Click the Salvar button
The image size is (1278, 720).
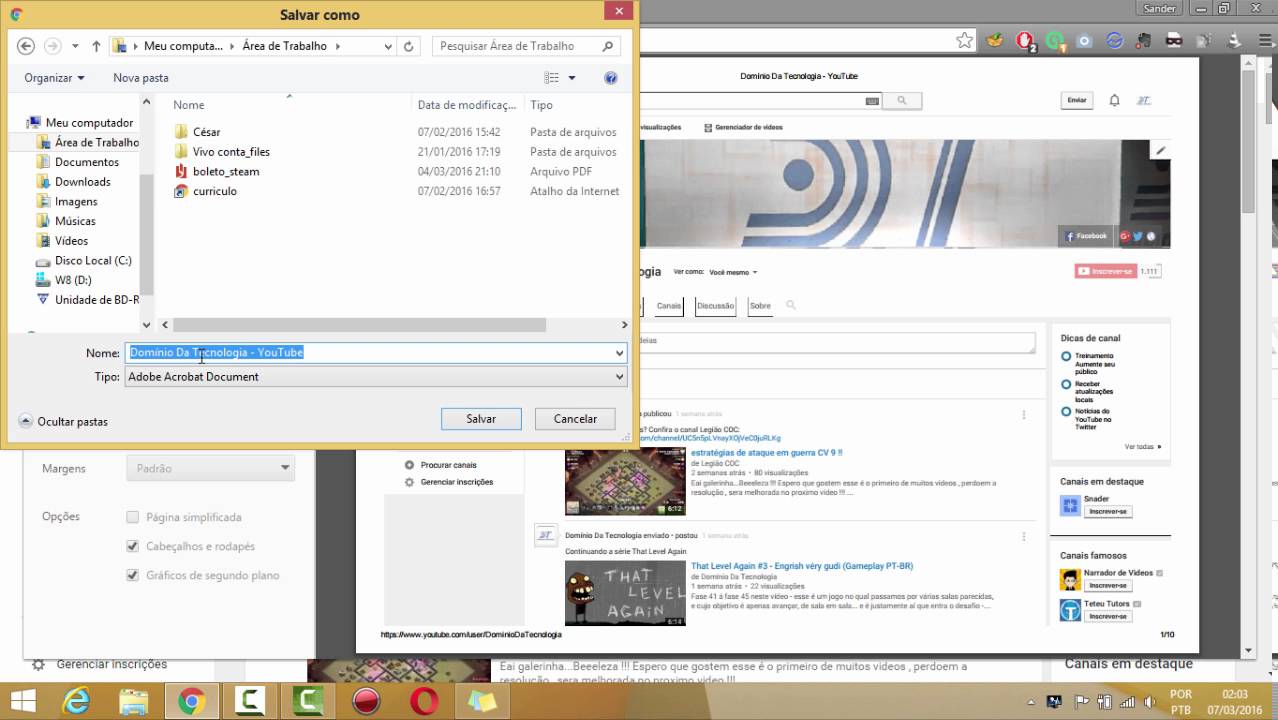481,419
